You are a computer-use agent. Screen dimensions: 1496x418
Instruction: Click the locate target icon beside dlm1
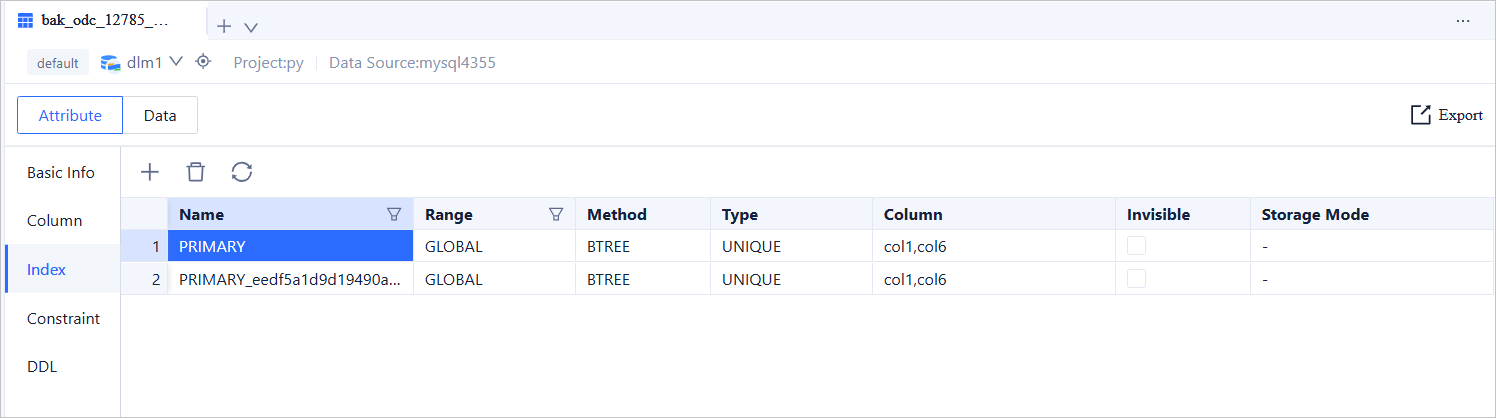point(203,62)
